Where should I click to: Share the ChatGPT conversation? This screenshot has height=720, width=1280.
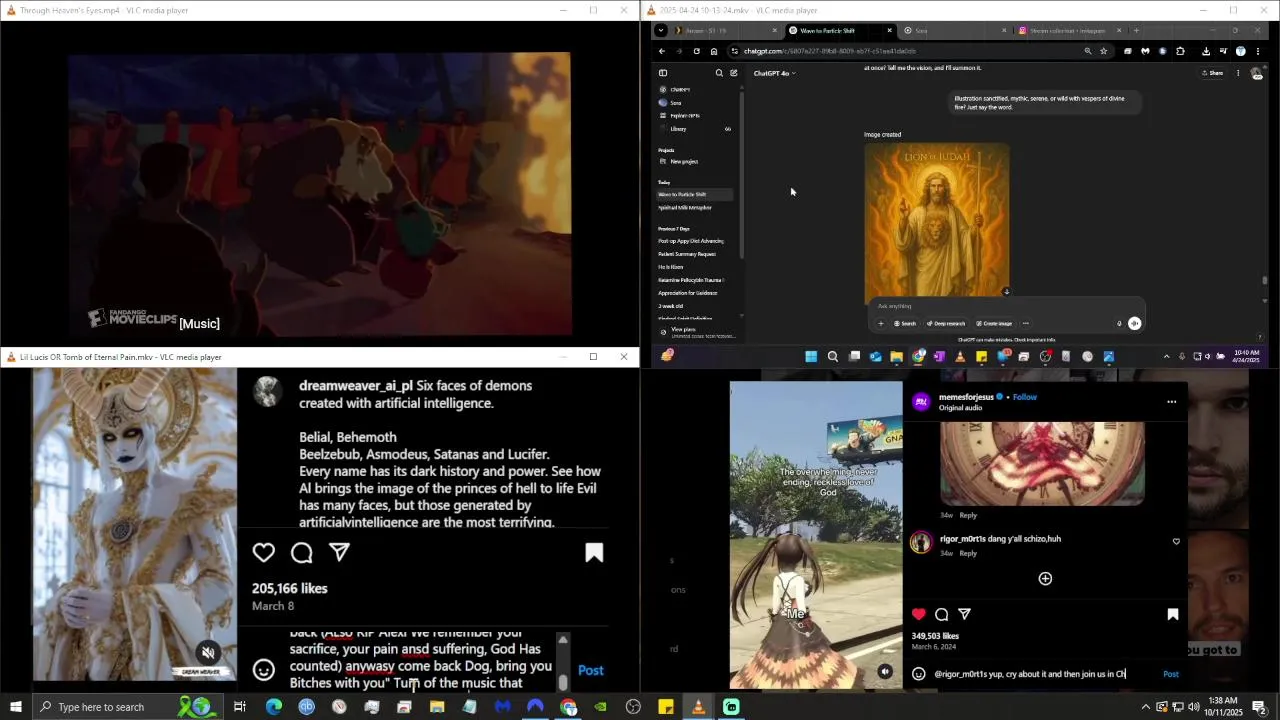click(x=1212, y=73)
